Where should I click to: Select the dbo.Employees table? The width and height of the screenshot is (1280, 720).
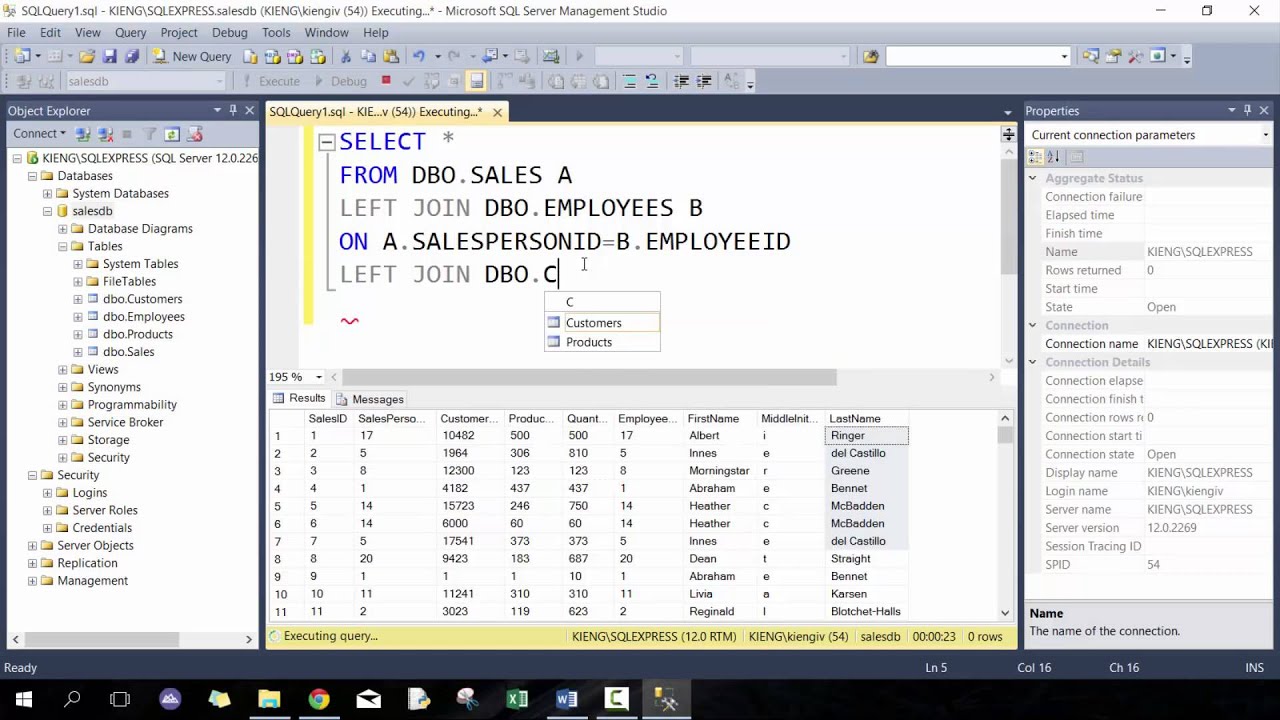pos(143,317)
